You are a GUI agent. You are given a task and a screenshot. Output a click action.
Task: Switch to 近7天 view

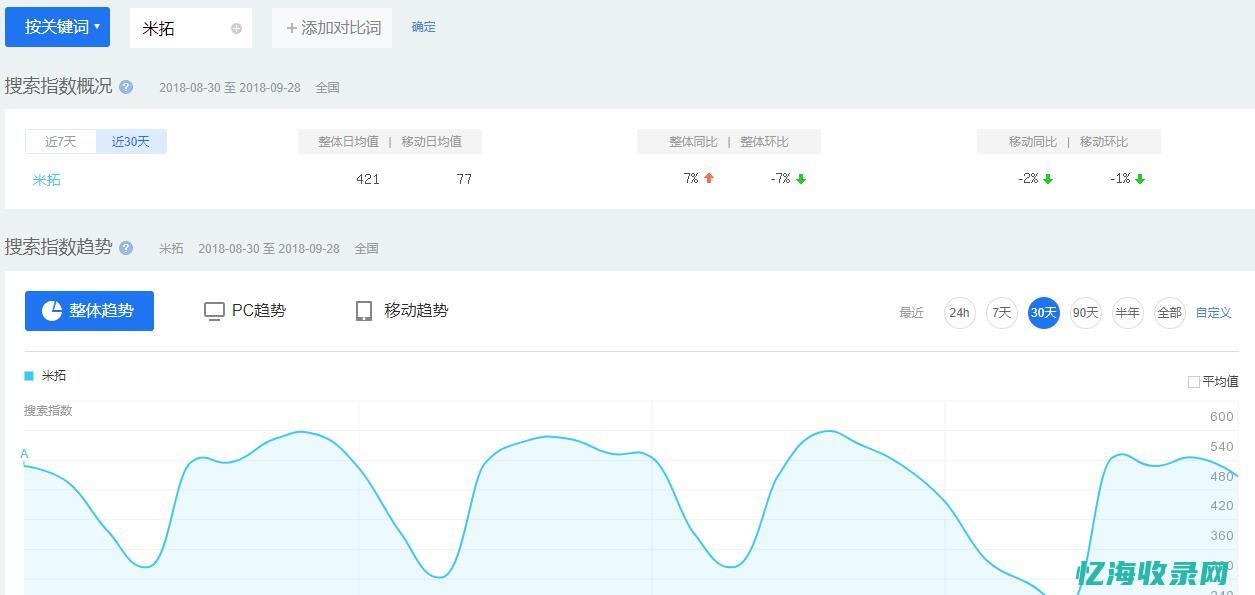[60, 141]
